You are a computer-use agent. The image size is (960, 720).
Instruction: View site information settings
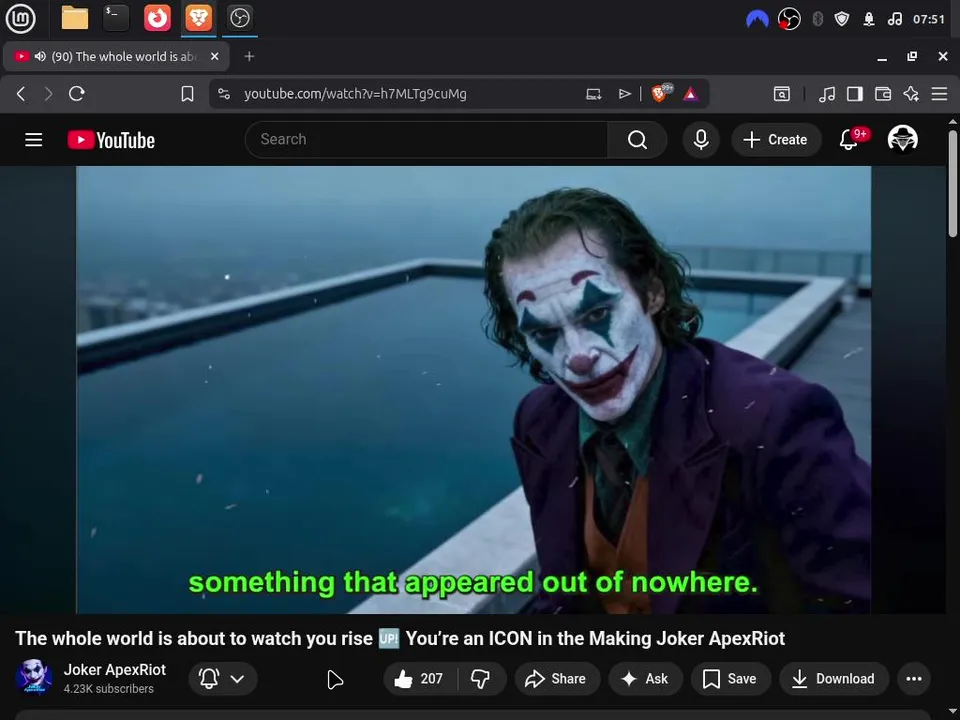coord(224,94)
